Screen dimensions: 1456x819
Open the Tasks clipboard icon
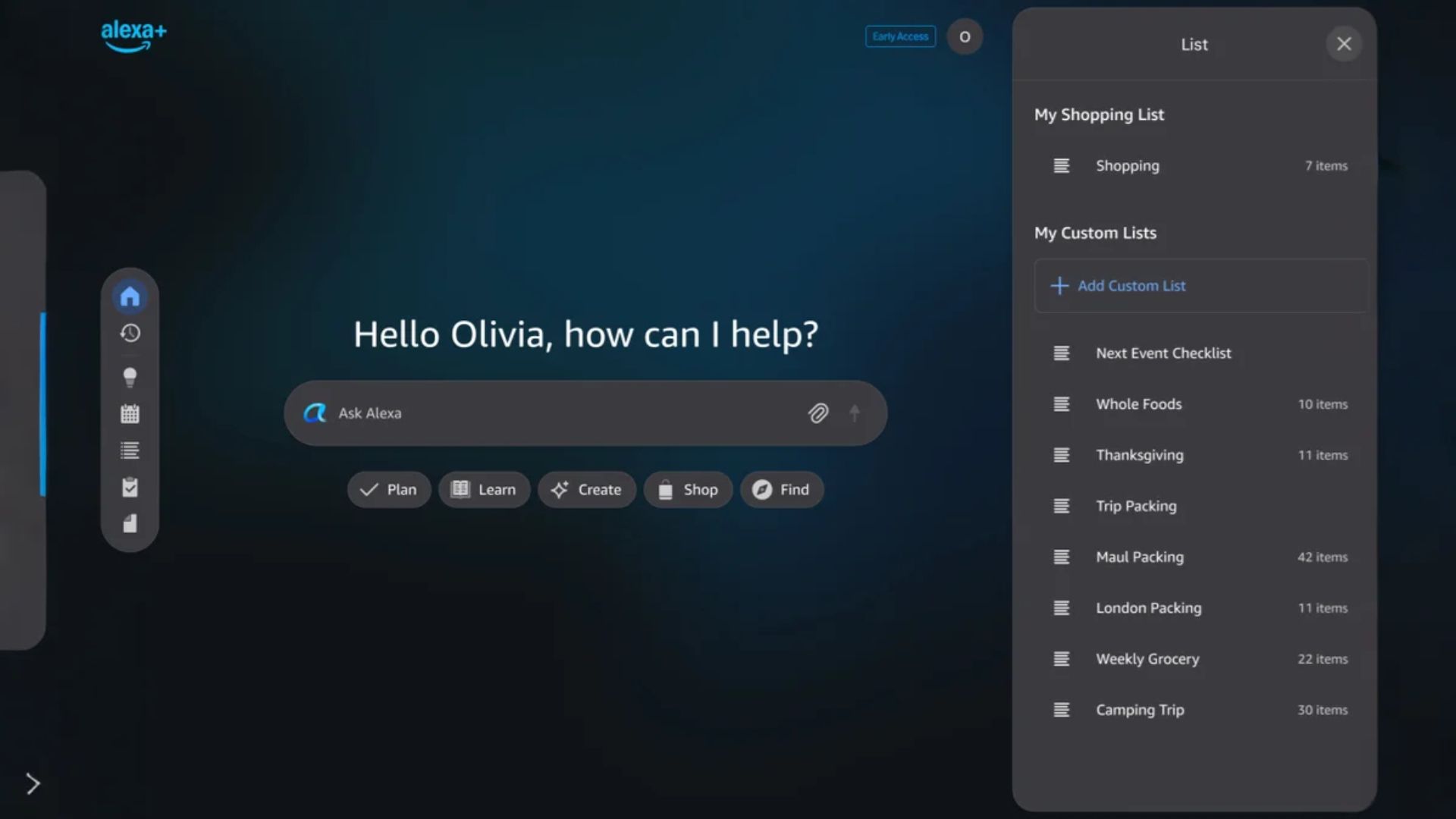coord(130,488)
